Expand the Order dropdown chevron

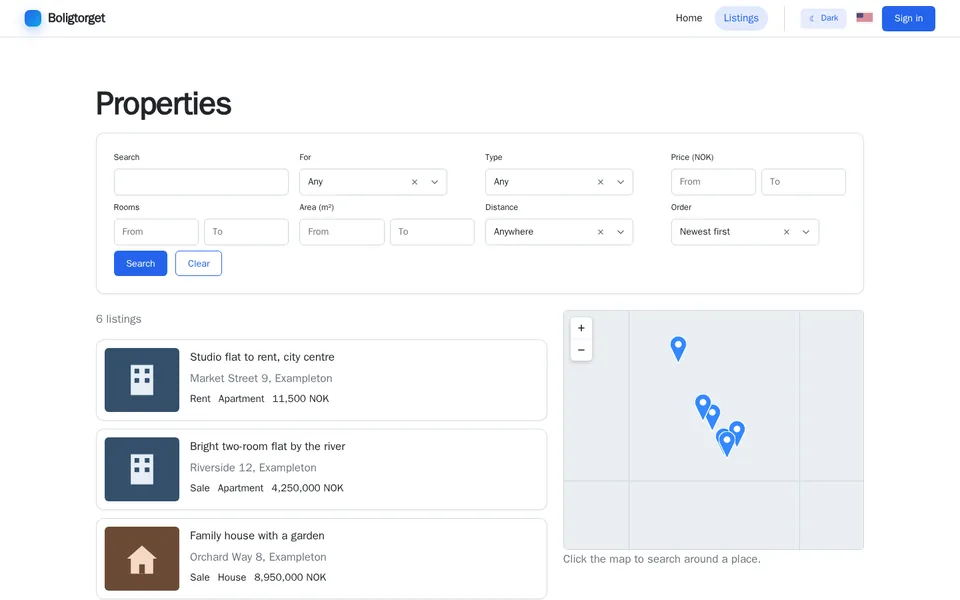point(806,232)
